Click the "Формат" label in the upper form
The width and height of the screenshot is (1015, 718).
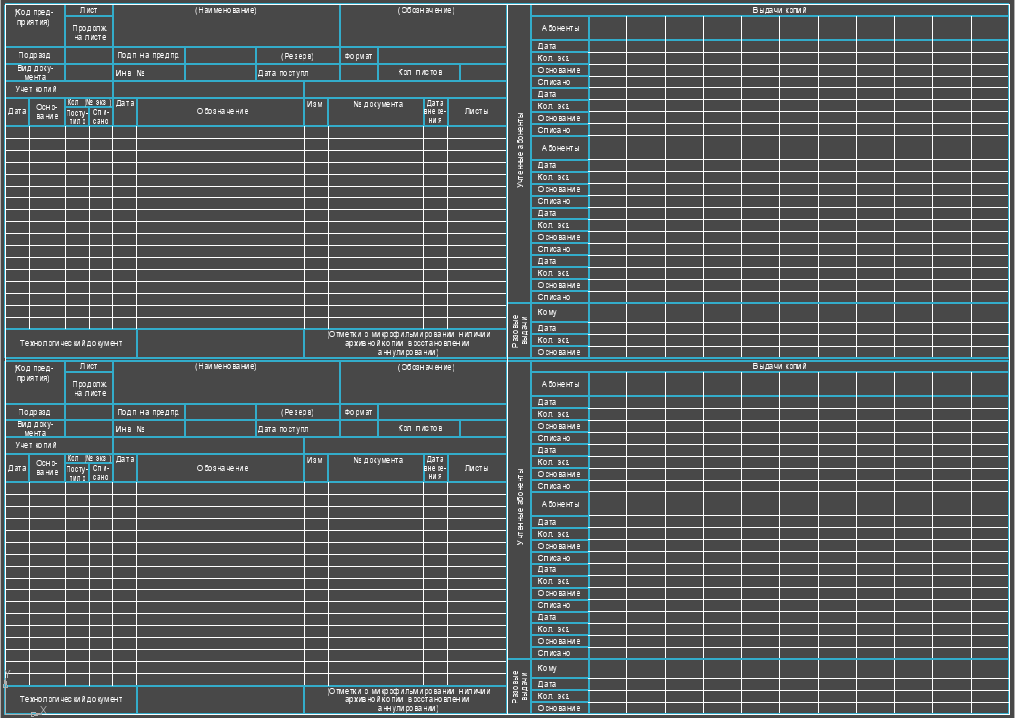point(358,56)
